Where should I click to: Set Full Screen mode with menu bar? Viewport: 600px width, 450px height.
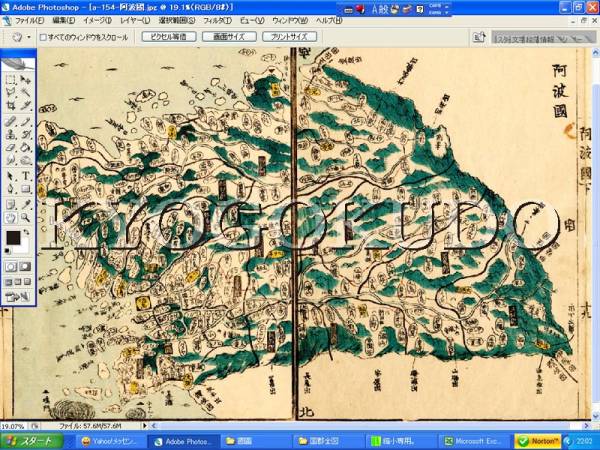[18, 282]
